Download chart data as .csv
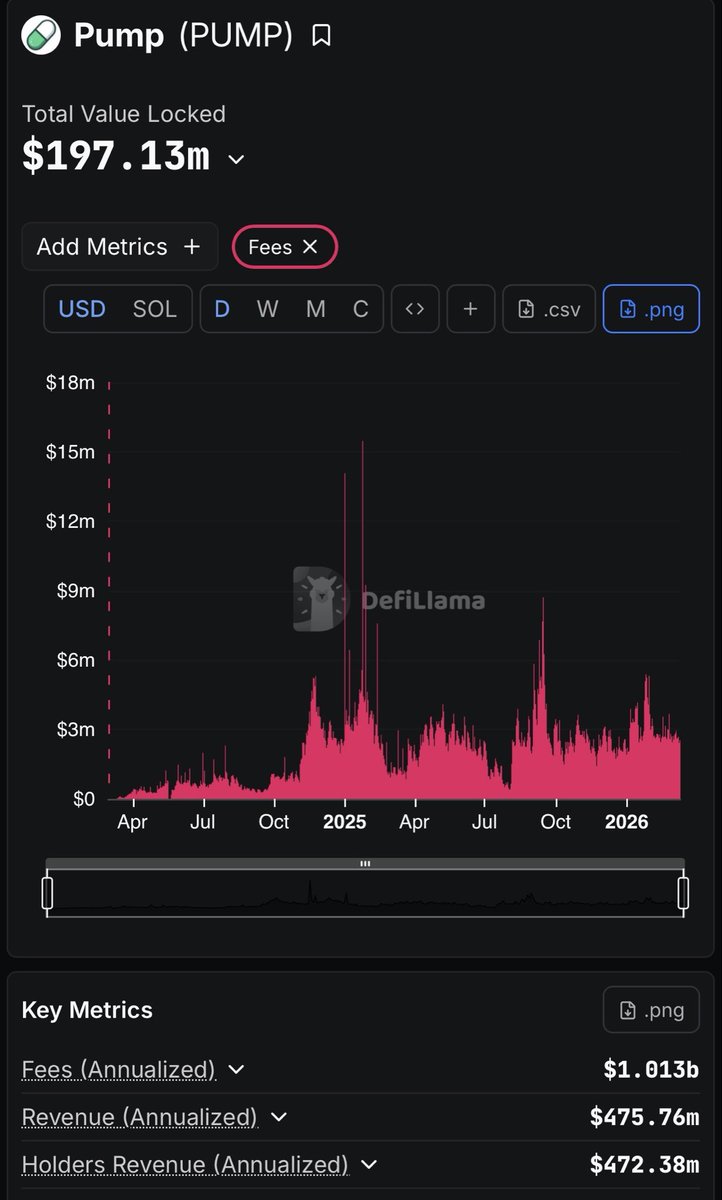The width and height of the screenshot is (722, 1200). 549,309
